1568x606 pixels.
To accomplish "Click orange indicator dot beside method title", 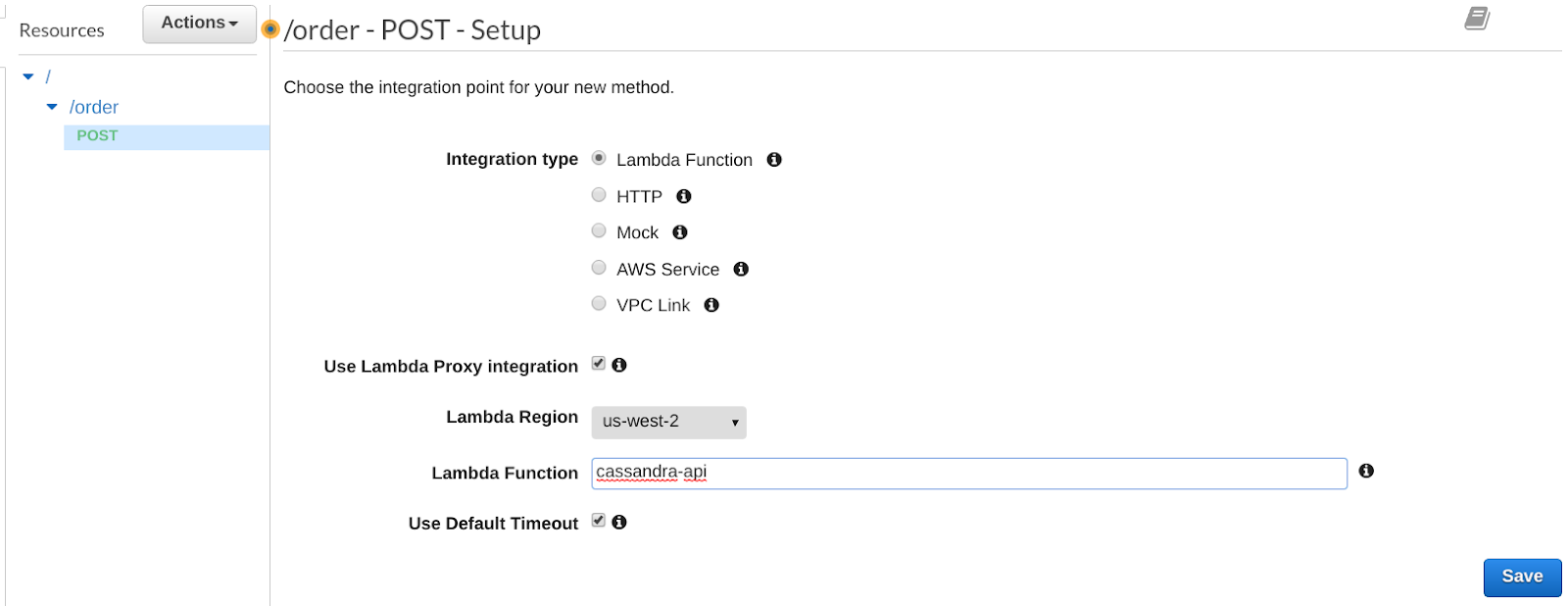I will (271, 29).
